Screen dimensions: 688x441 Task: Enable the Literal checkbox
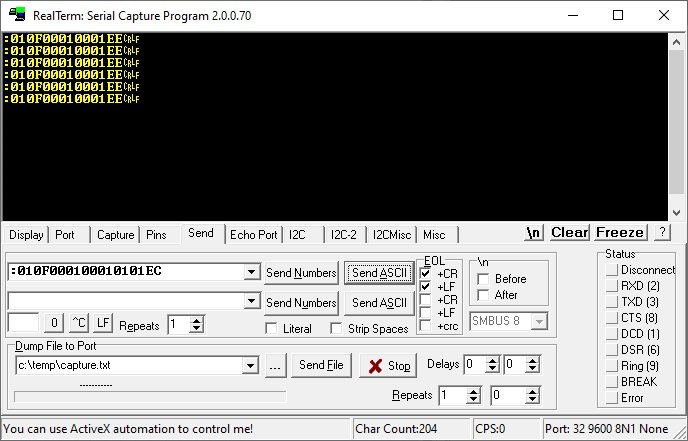pos(272,329)
